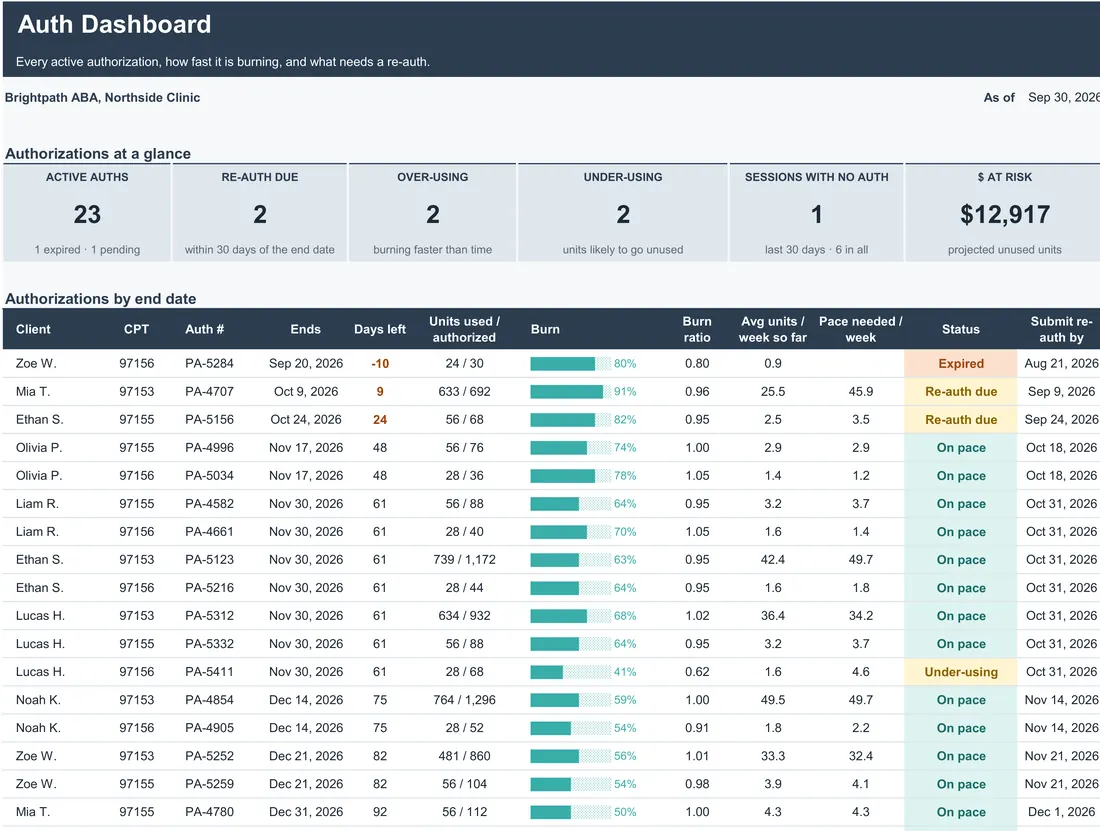Image resolution: width=1100 pixels, height=831 pixels.
Task: Click the 45.9 pace needed cell
Action: (x=861, y=391)
